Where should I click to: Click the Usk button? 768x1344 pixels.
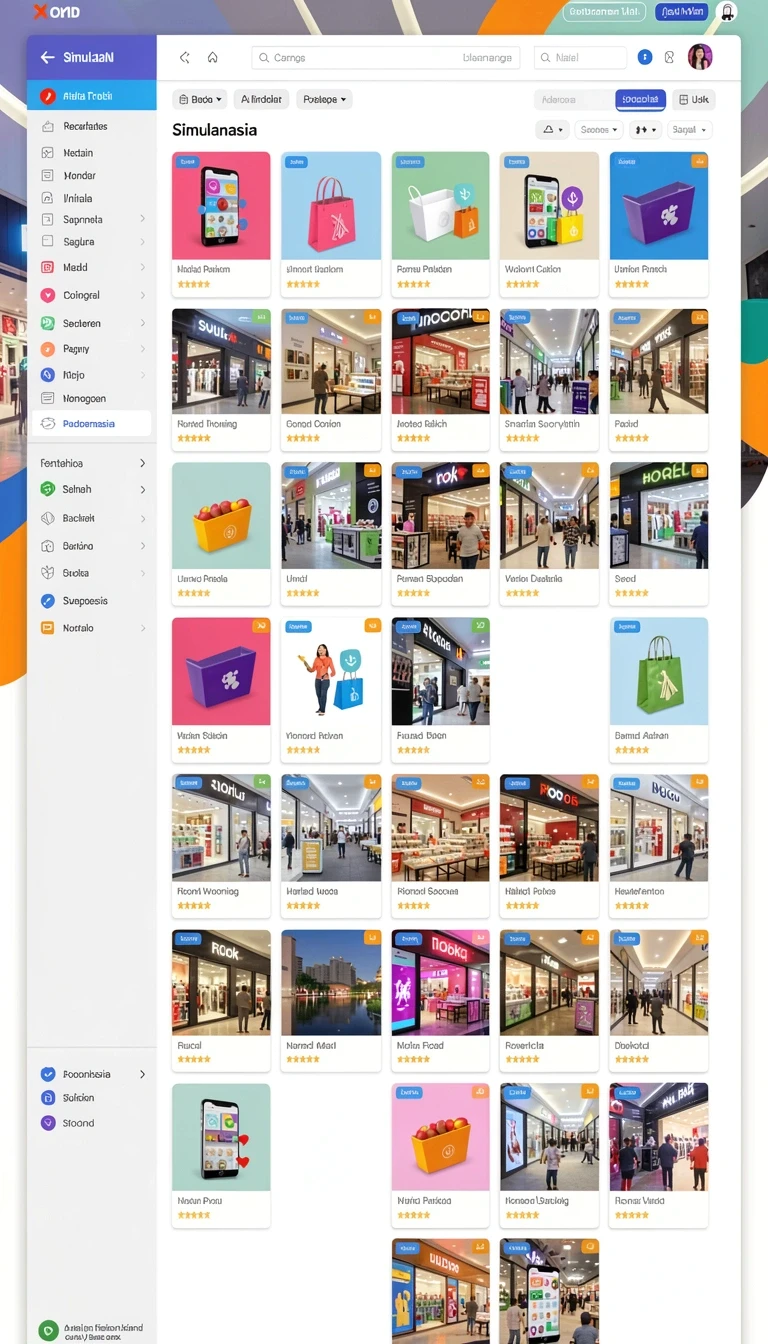coord(693,99)
